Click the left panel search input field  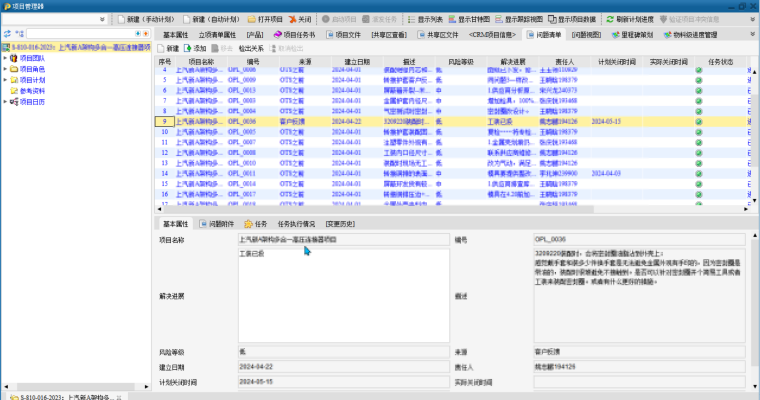(80, 34)
